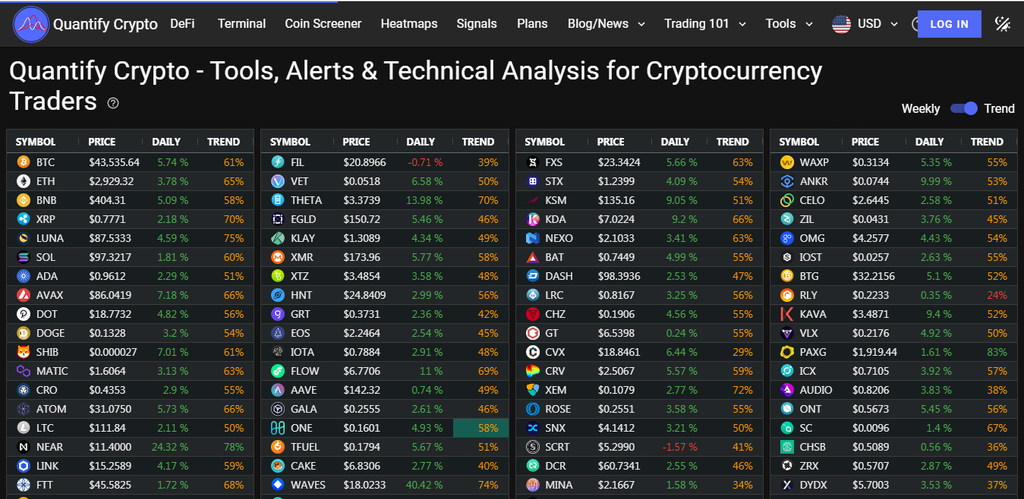The width and height of the screenshot is (1024, 499).
Task: Click the WAXP coin icon
Action: 788,162
